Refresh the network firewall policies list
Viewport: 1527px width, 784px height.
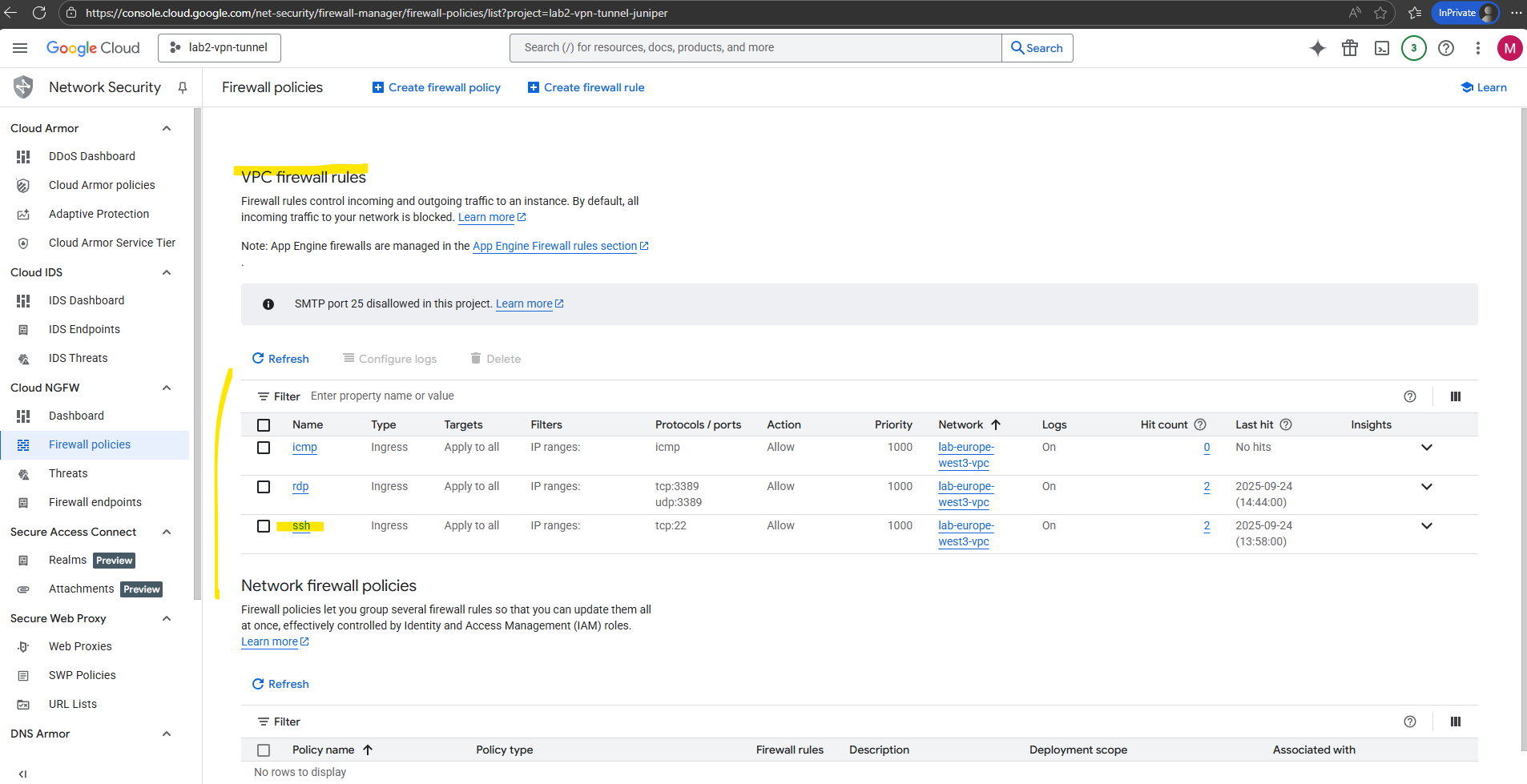click(x=280, y=684)
